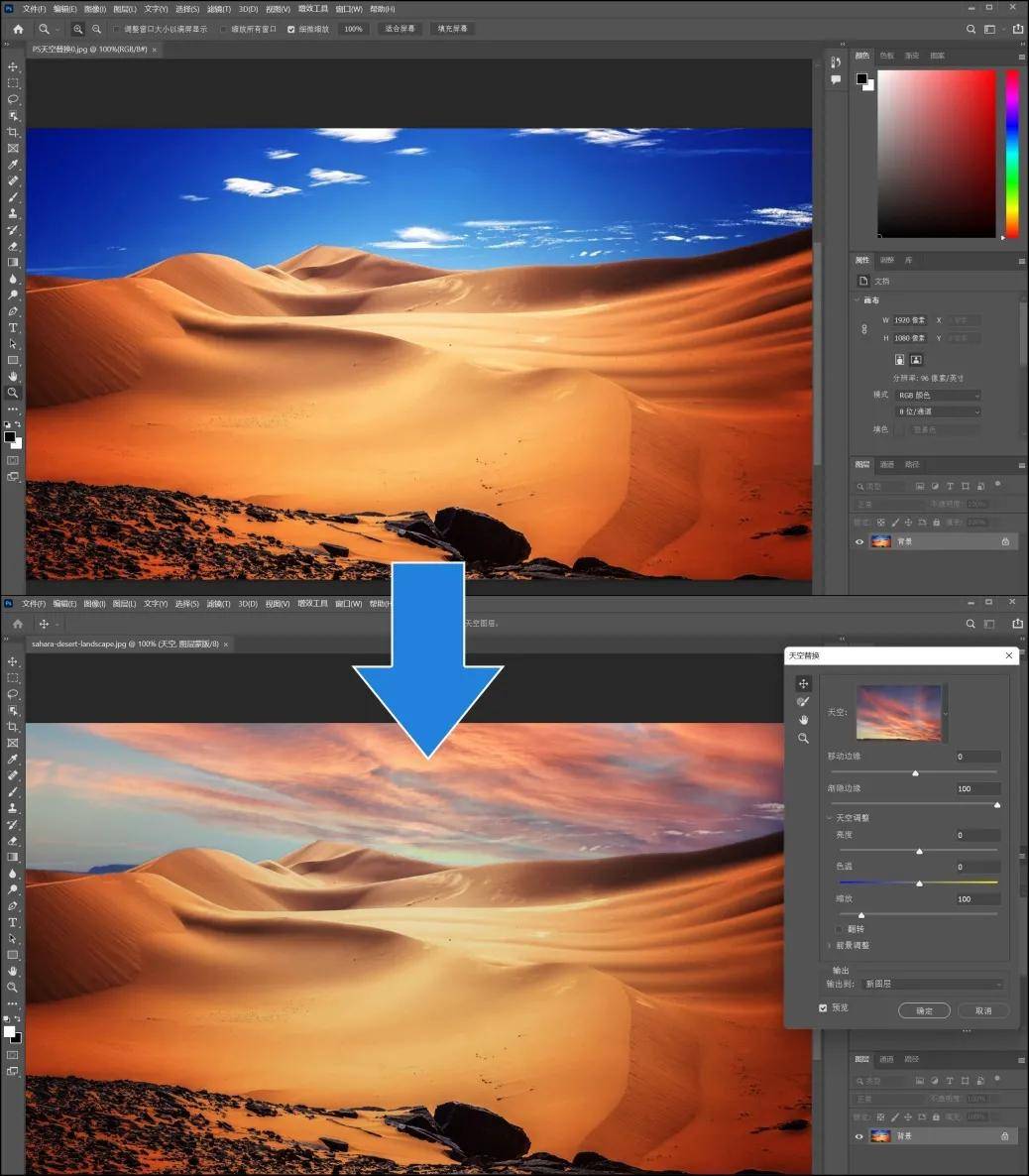Click the 适合屏幕 (Fit Screen) button
This screenshot has height=1176, width=1029.
click(399, 29)
